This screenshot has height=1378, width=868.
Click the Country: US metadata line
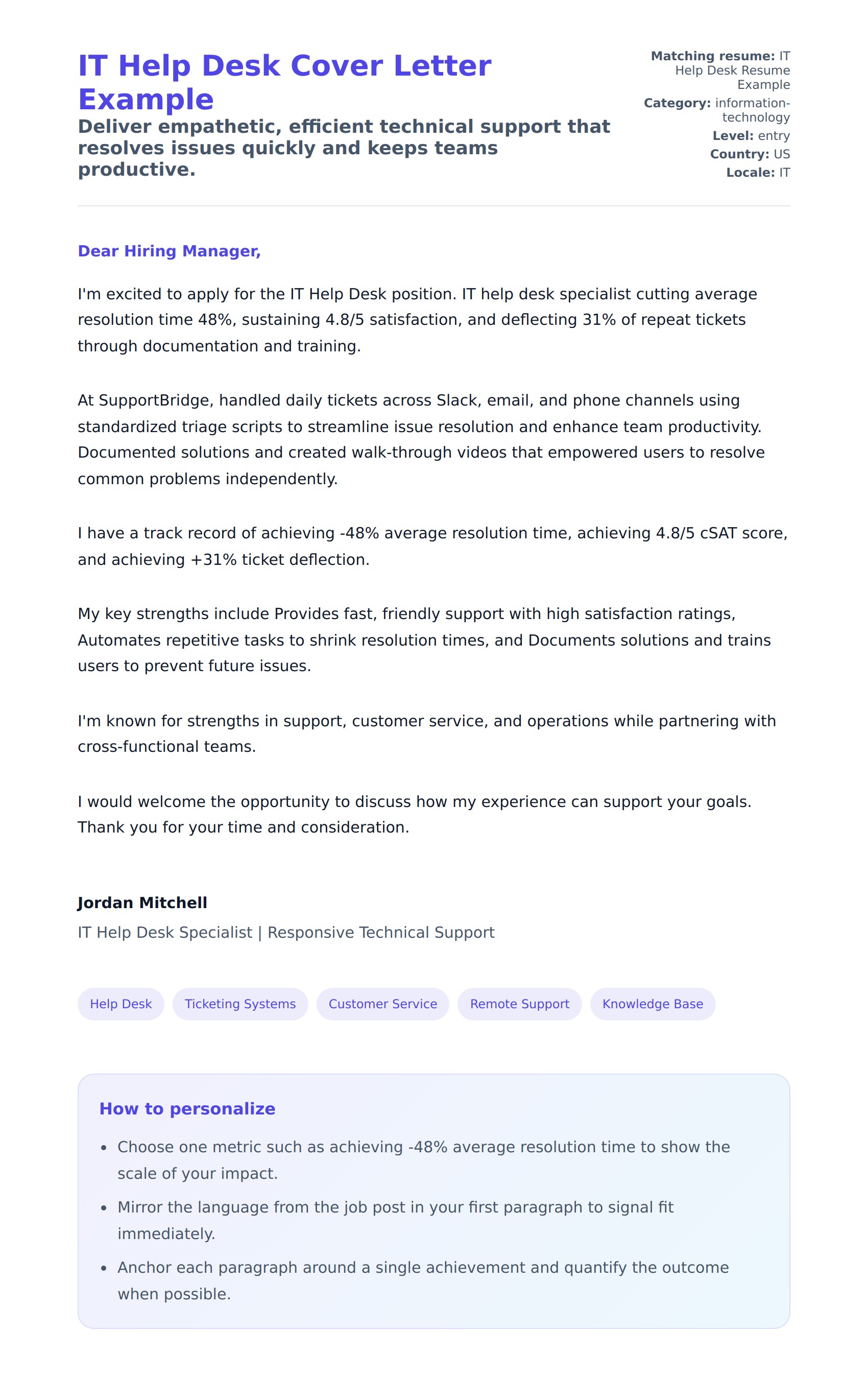pyautogui.click(x=750, y=154)
